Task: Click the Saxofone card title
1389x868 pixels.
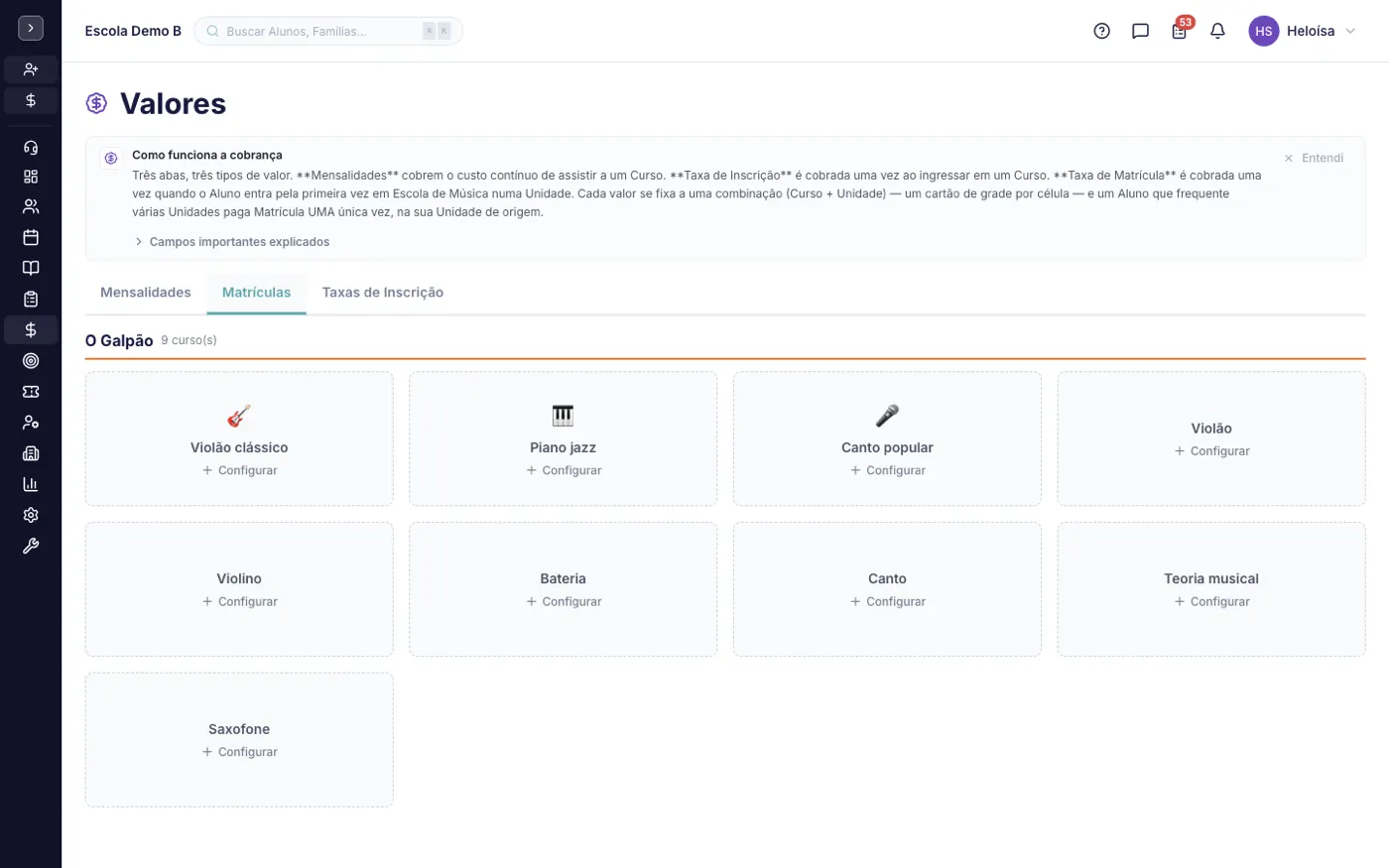Action: tap(239, 729)
